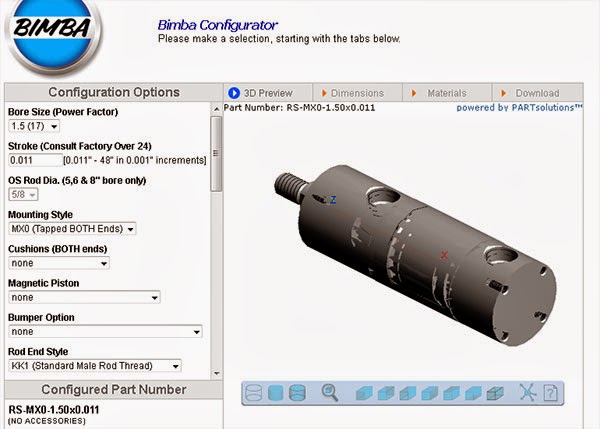Click the Bore Size (Power Factor) label
The height and width of the screenshot is (429, 600).
[x=63, y=112]
